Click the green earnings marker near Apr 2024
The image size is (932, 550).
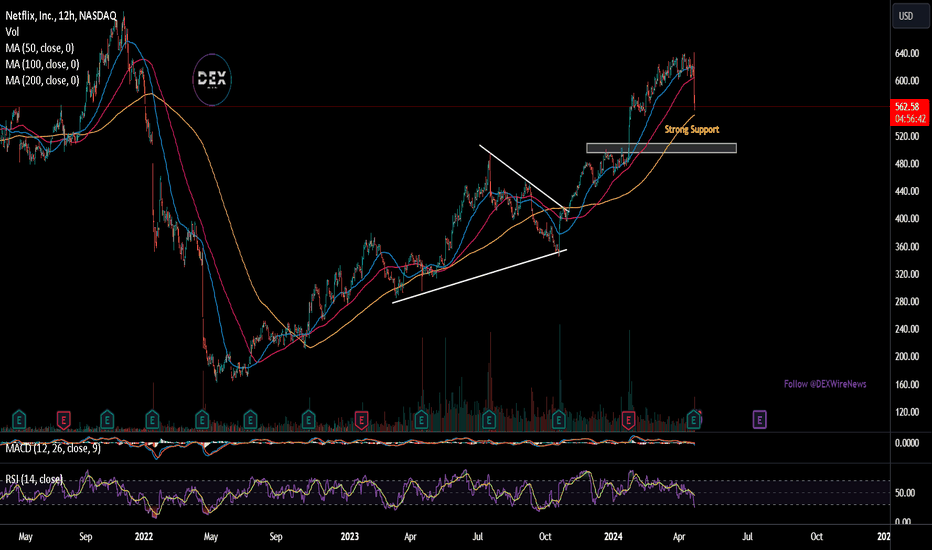pyautogui.click(x=694, y=420)
